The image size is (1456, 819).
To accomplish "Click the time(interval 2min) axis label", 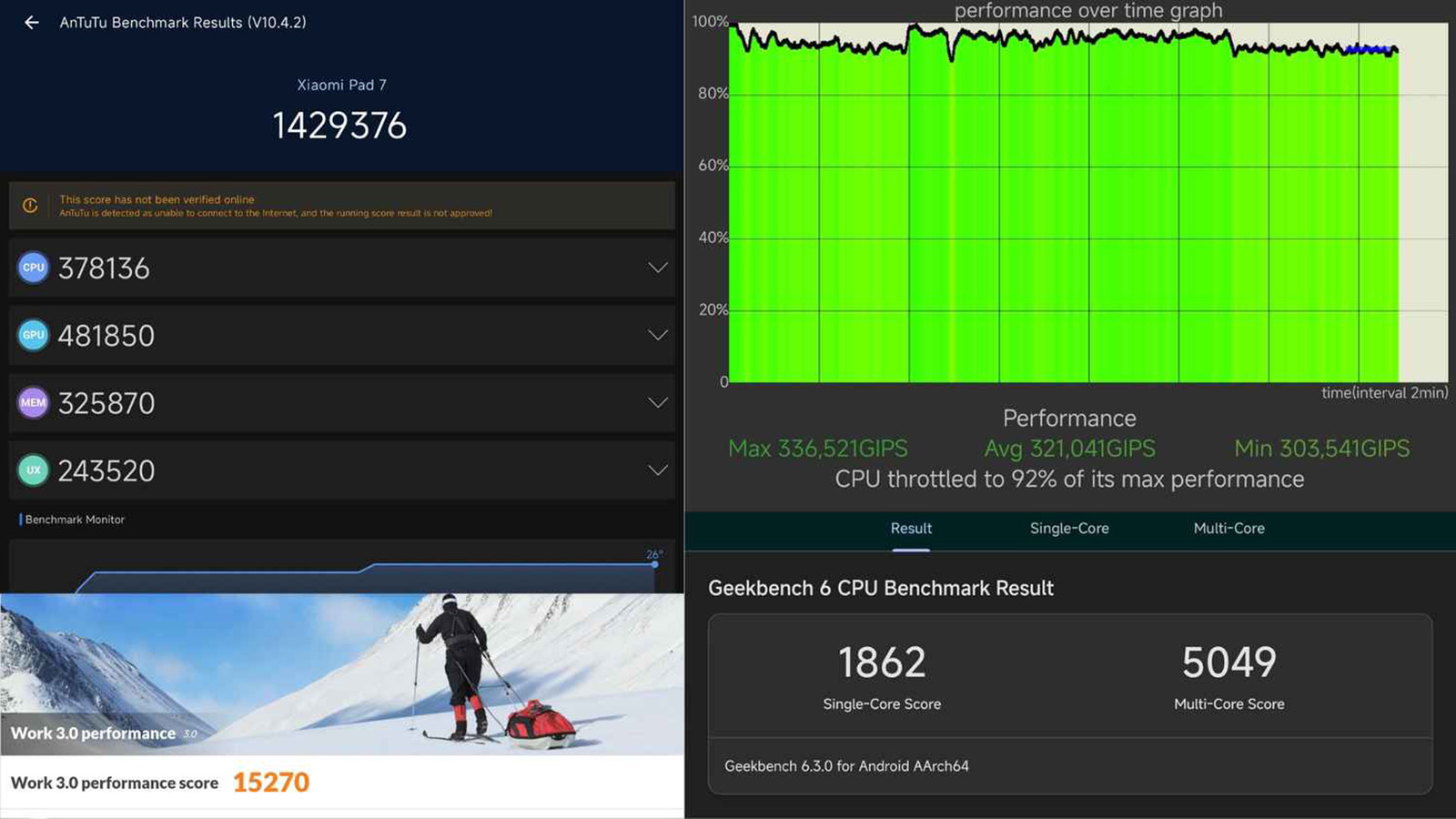I will pyautogui.click(x=1384, y=392).
